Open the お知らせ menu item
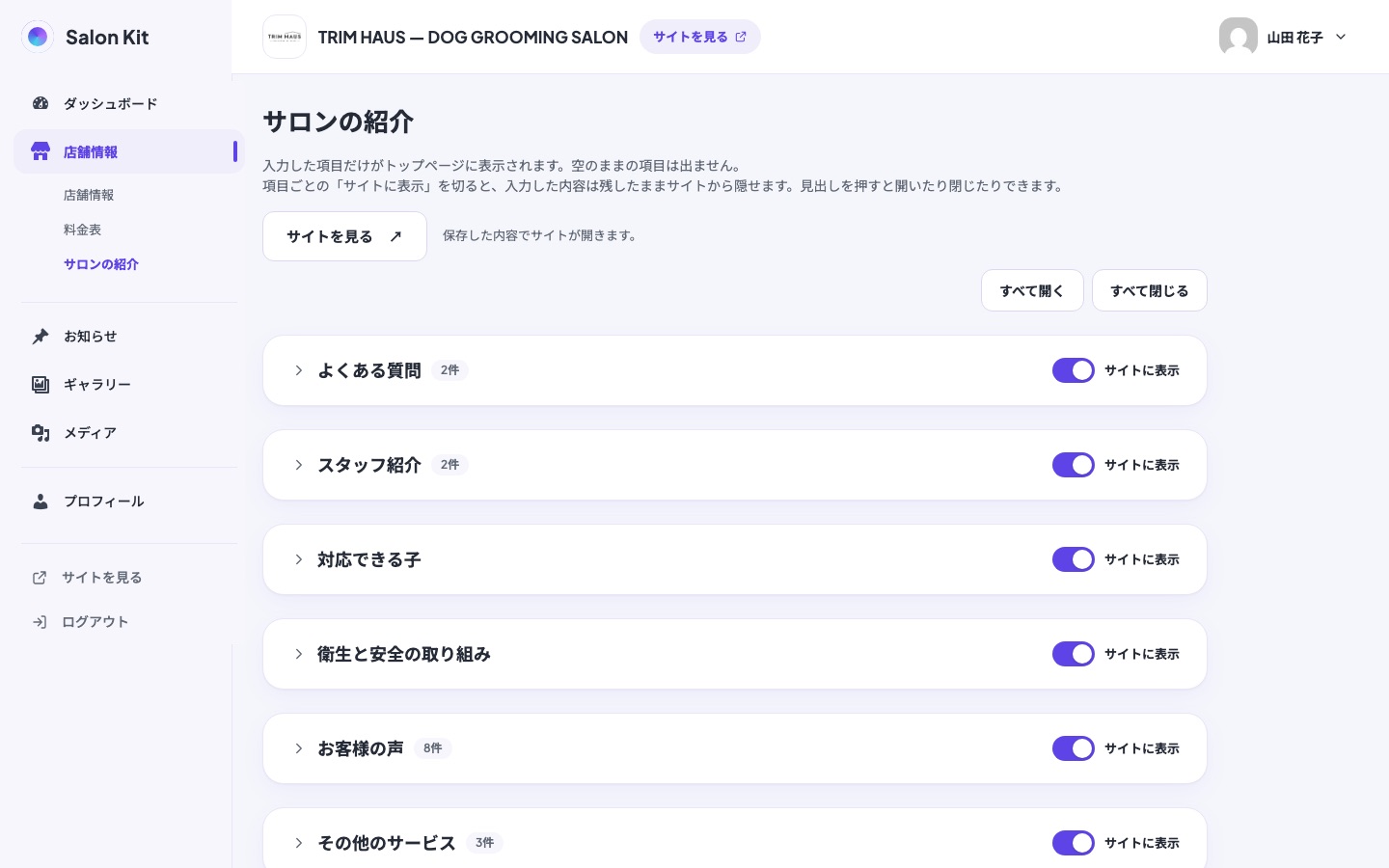This screenshot has height=868, width=1389. (x=129, y=336)
